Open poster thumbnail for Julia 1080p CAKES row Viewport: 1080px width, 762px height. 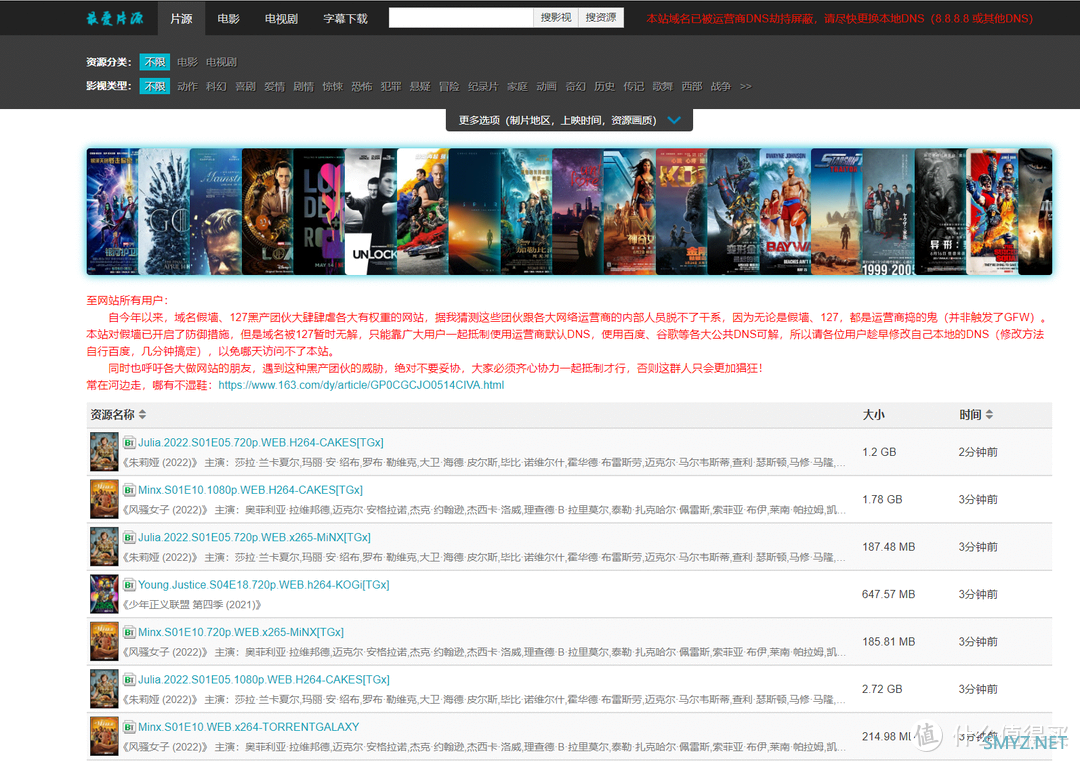pyautogui.click(x=104, y=689)
